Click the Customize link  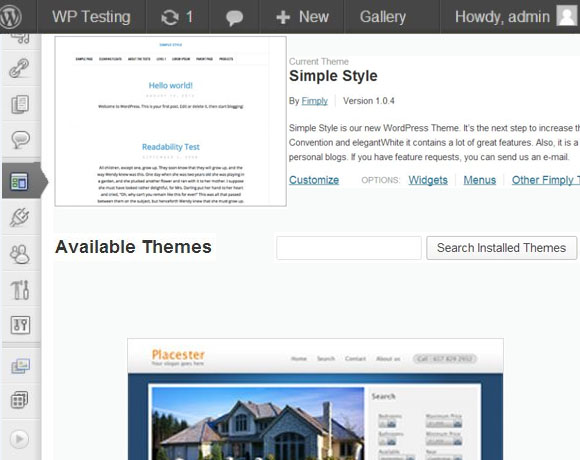click(314, 180)
